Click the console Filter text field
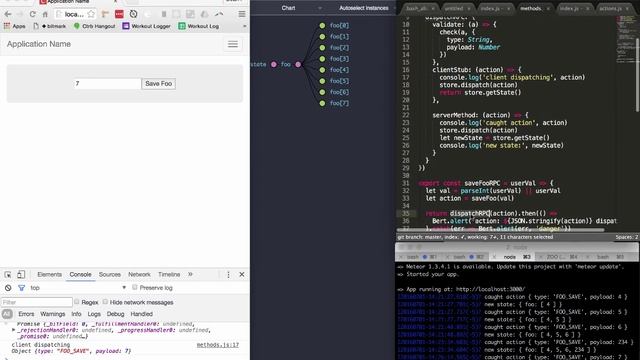This screenshot has width=640, height=360. pos(37,302)
